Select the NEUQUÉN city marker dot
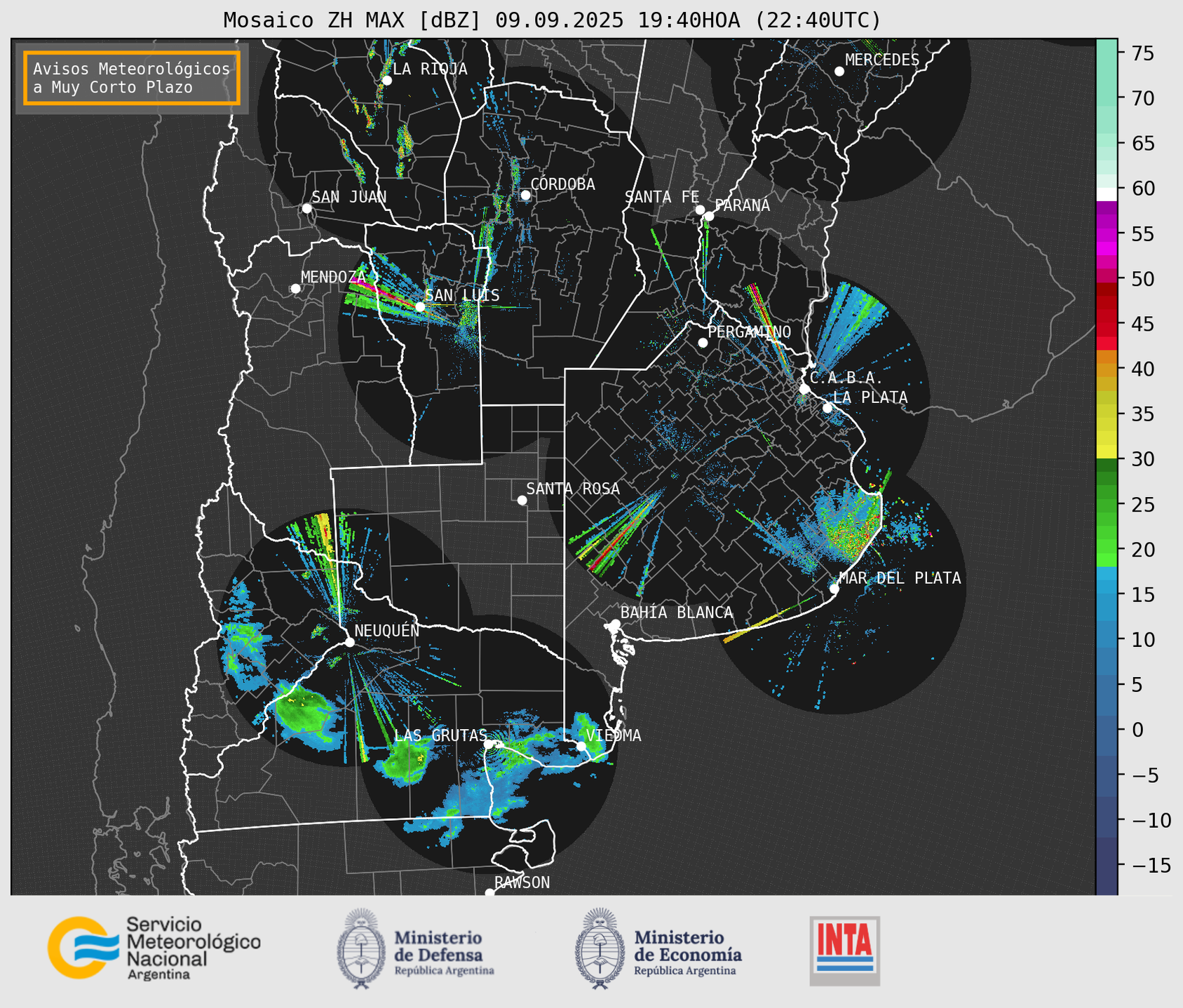Viewport: 1183px width, 1008px height. (349, 642)
